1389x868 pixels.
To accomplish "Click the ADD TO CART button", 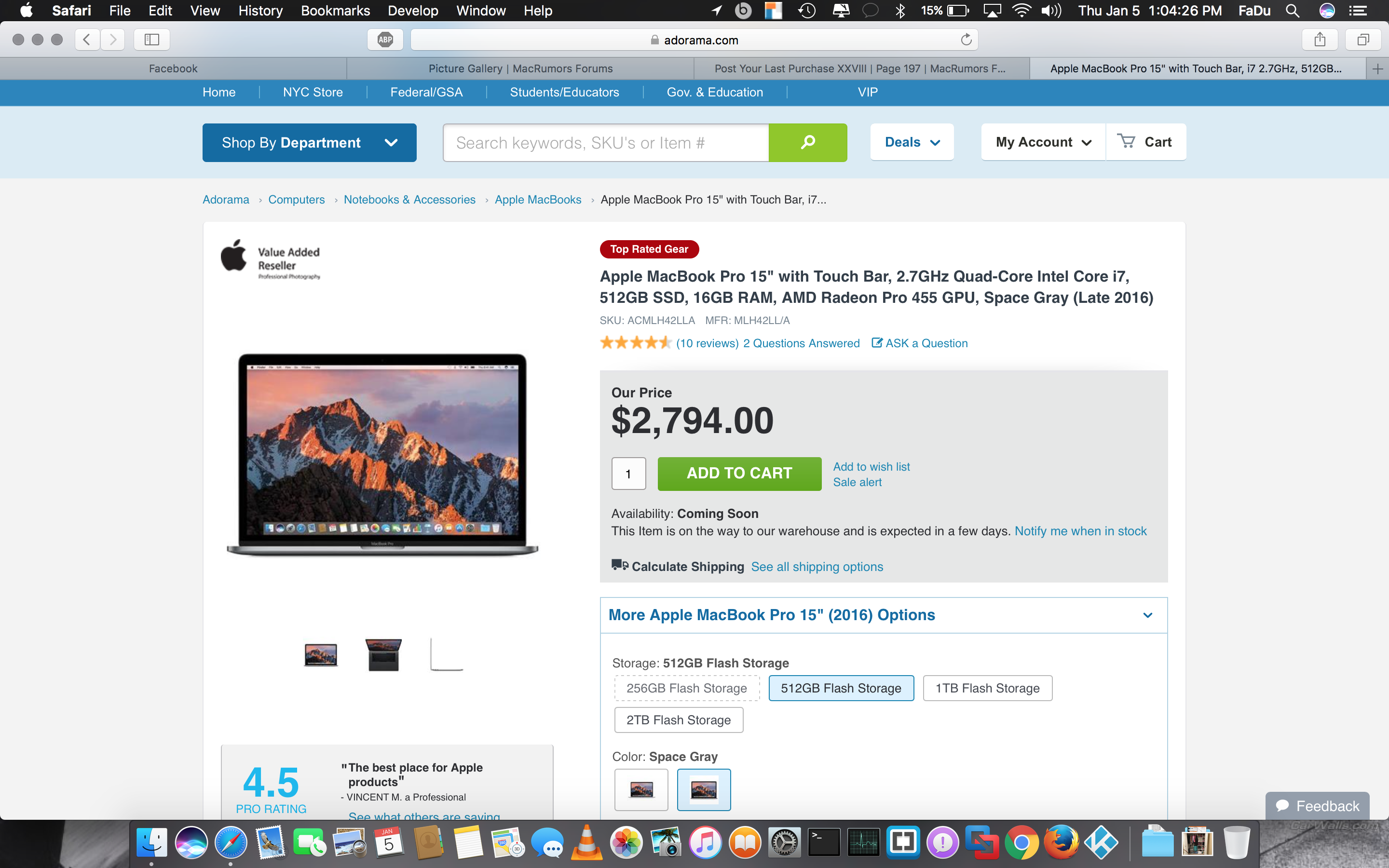I will (x=739, y=474).
